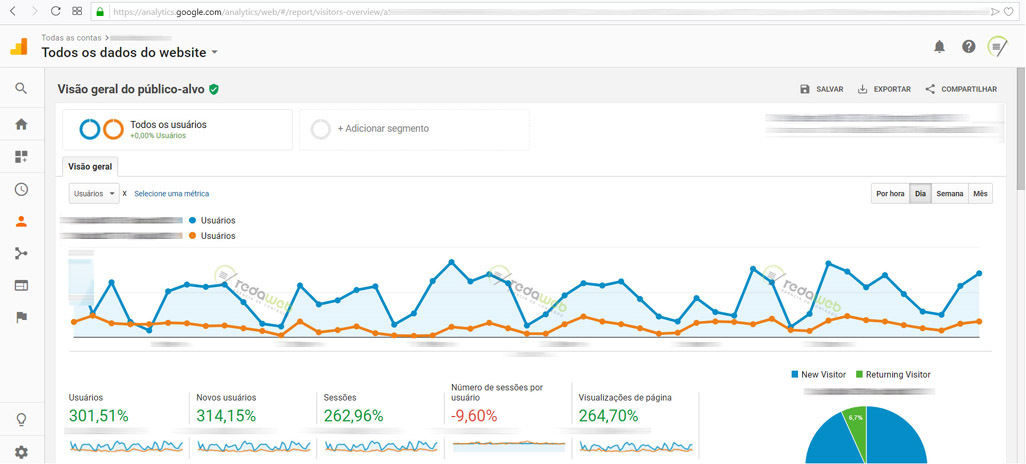Click the blue New Visitor legend swatch
This screenshot has width=1026, height=464.
794,374
